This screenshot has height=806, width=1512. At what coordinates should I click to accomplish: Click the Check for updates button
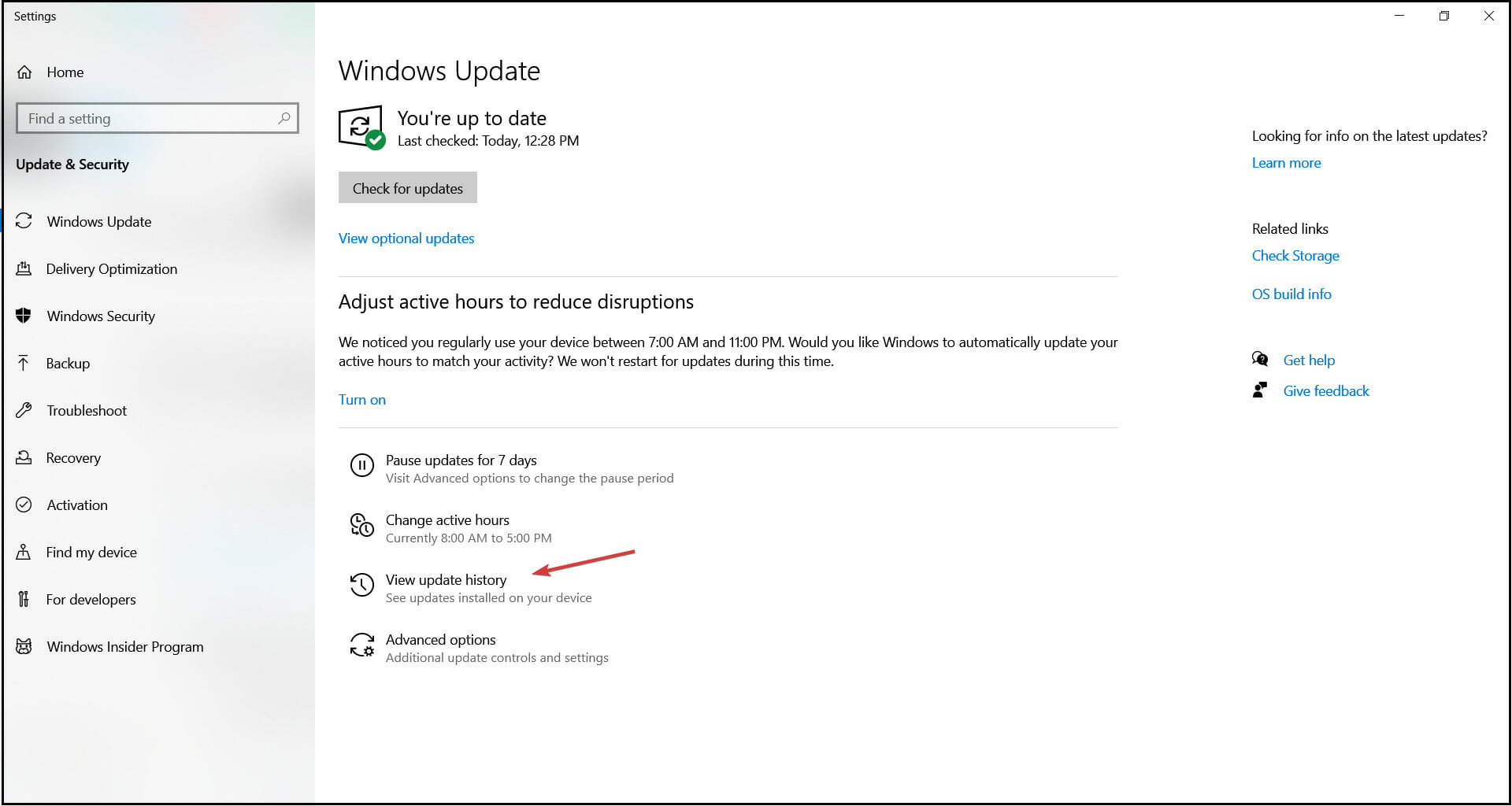pyautogui.click(x=408, y=187)
